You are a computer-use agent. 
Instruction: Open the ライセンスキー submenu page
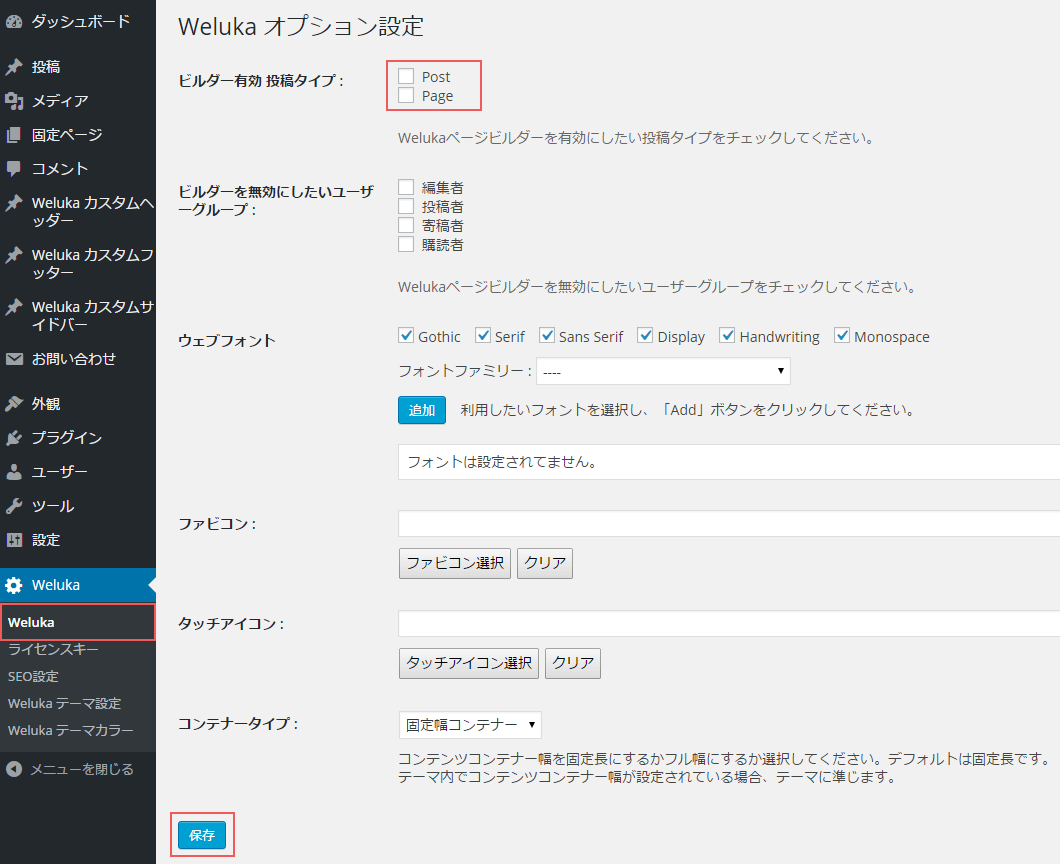(53, 649)
